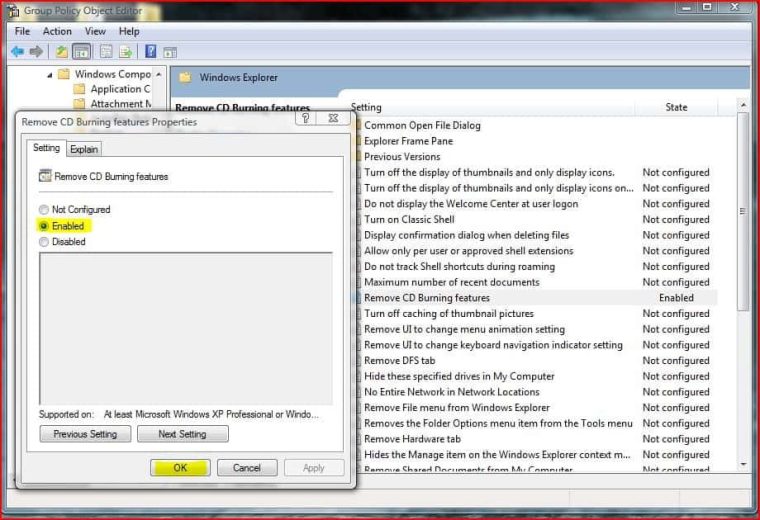Click the Cancel button

[x=247, y=468]
